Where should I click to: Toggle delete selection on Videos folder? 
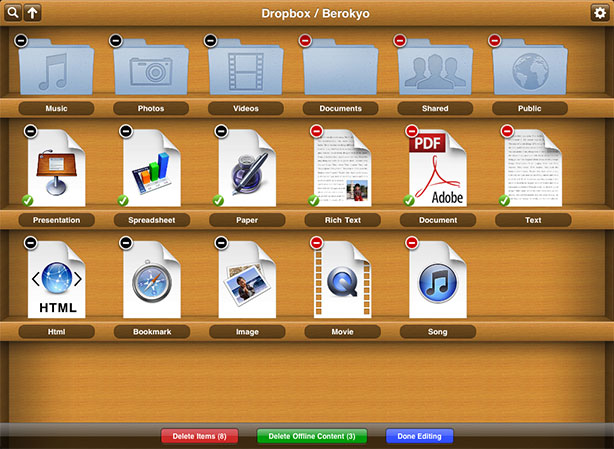tap(211, 40)
